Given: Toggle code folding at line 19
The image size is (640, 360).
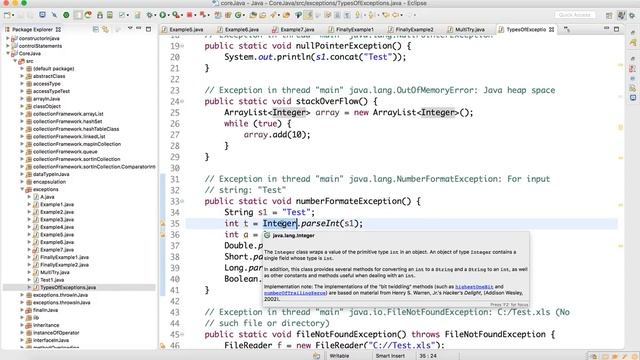Looking at the screenshot, I should (x=182, y=46).
